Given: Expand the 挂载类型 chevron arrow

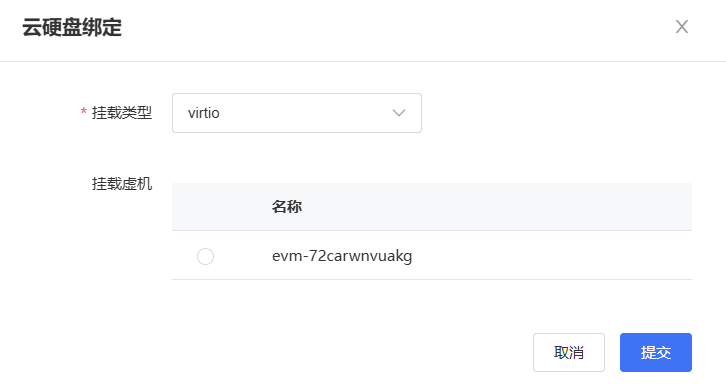Looking at the screenshot, I should [x=399, y=113].
